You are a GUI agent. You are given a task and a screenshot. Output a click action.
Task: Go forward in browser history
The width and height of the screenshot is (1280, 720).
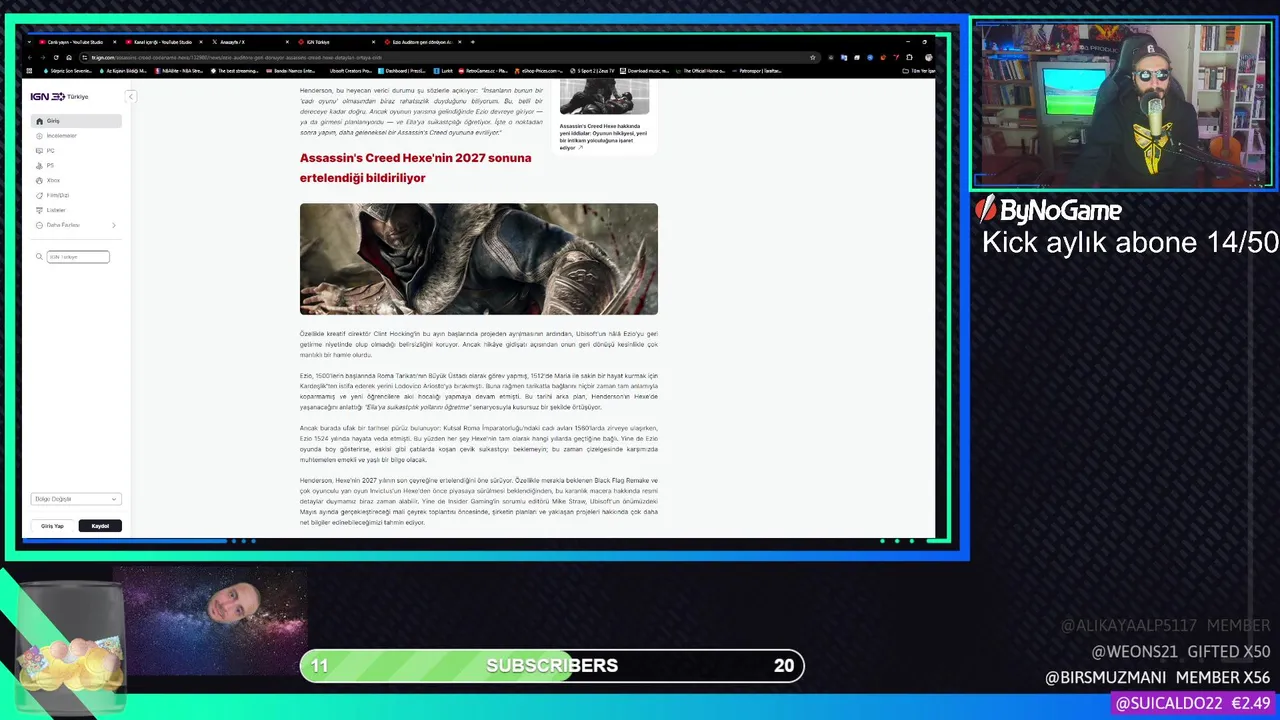click(42, 57)
